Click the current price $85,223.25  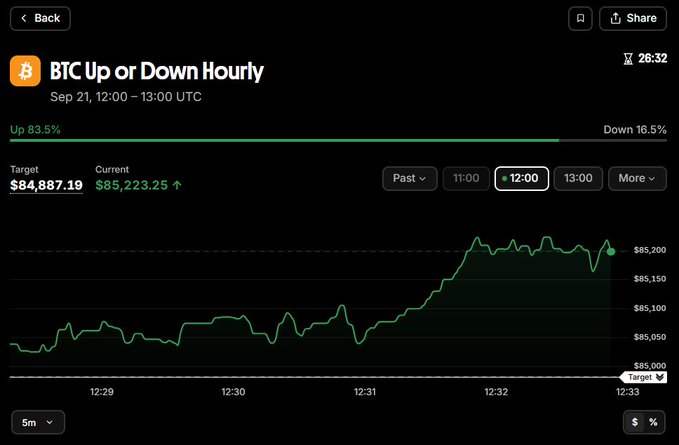132,185
